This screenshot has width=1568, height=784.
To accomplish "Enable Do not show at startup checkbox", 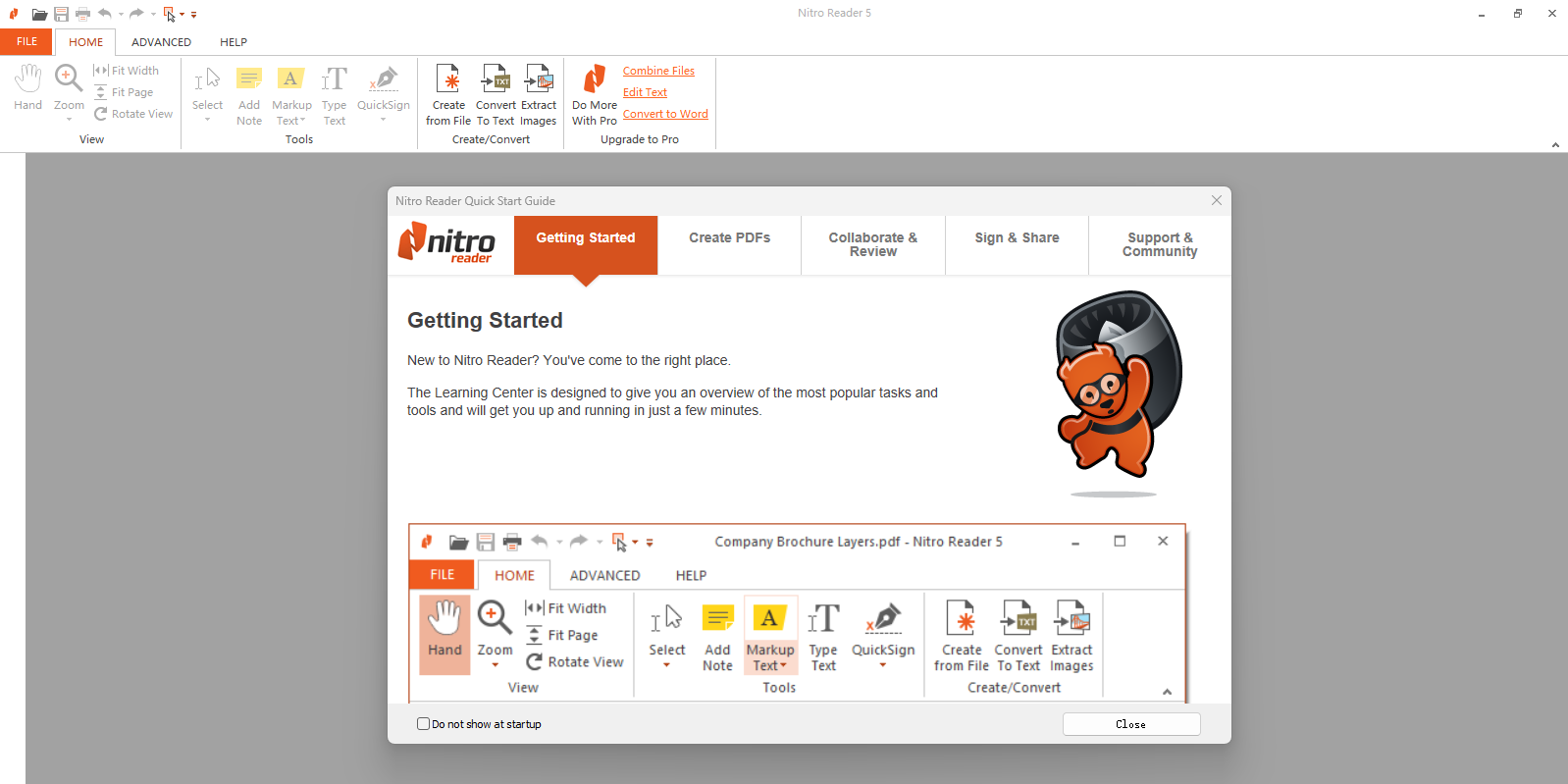I will (424, 724).
